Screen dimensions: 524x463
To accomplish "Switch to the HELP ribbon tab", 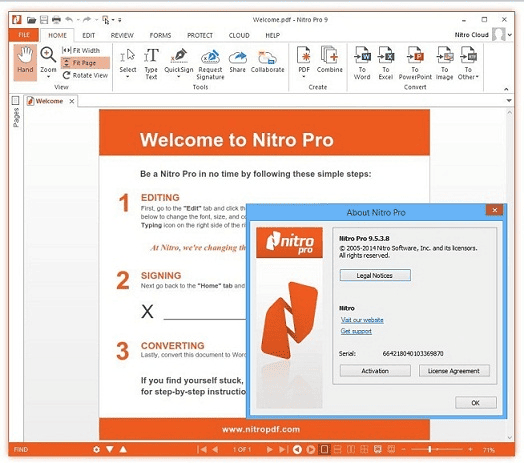I will (272, 35).
